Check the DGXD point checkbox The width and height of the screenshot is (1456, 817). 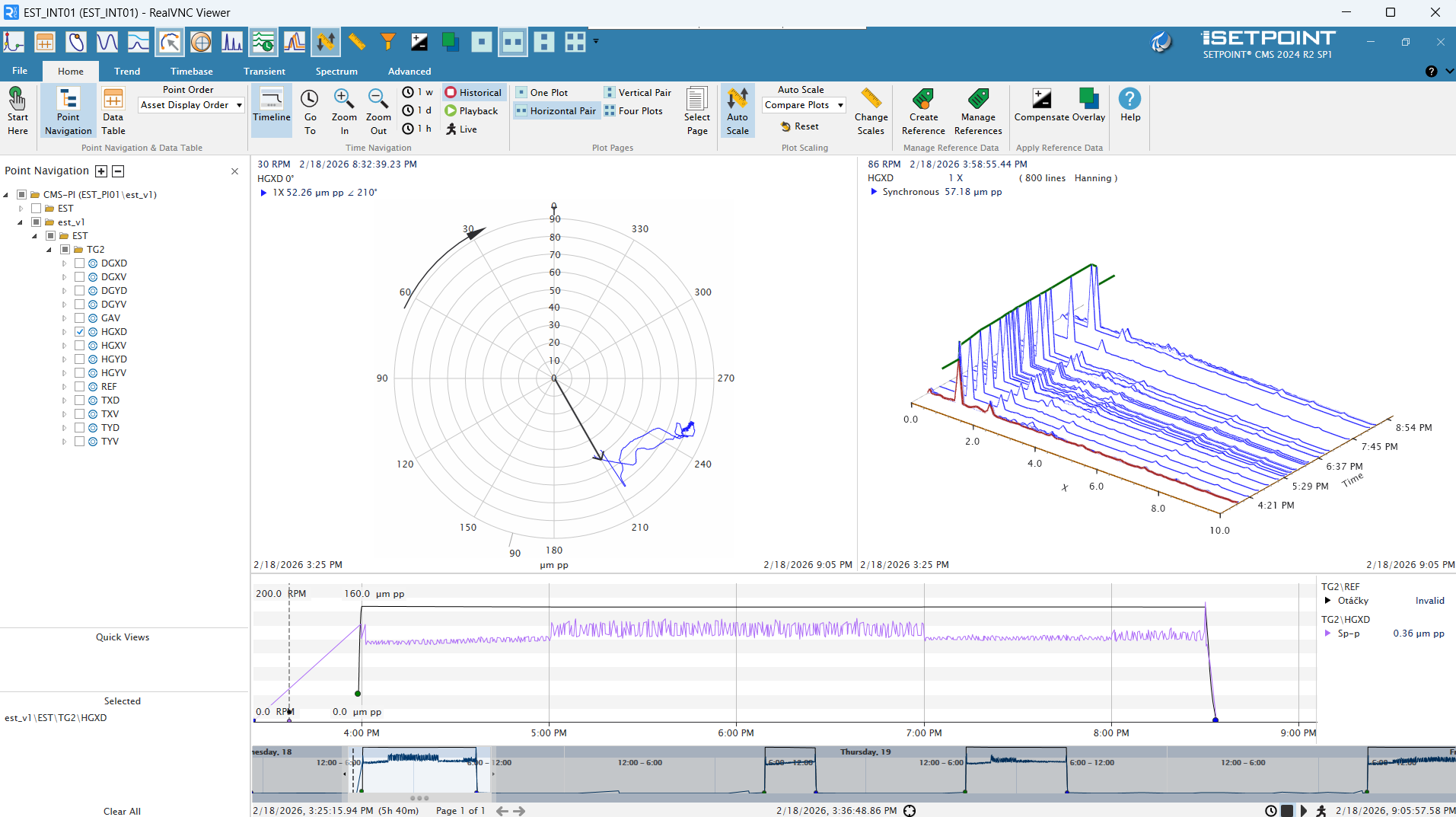(x=80, y=263)
